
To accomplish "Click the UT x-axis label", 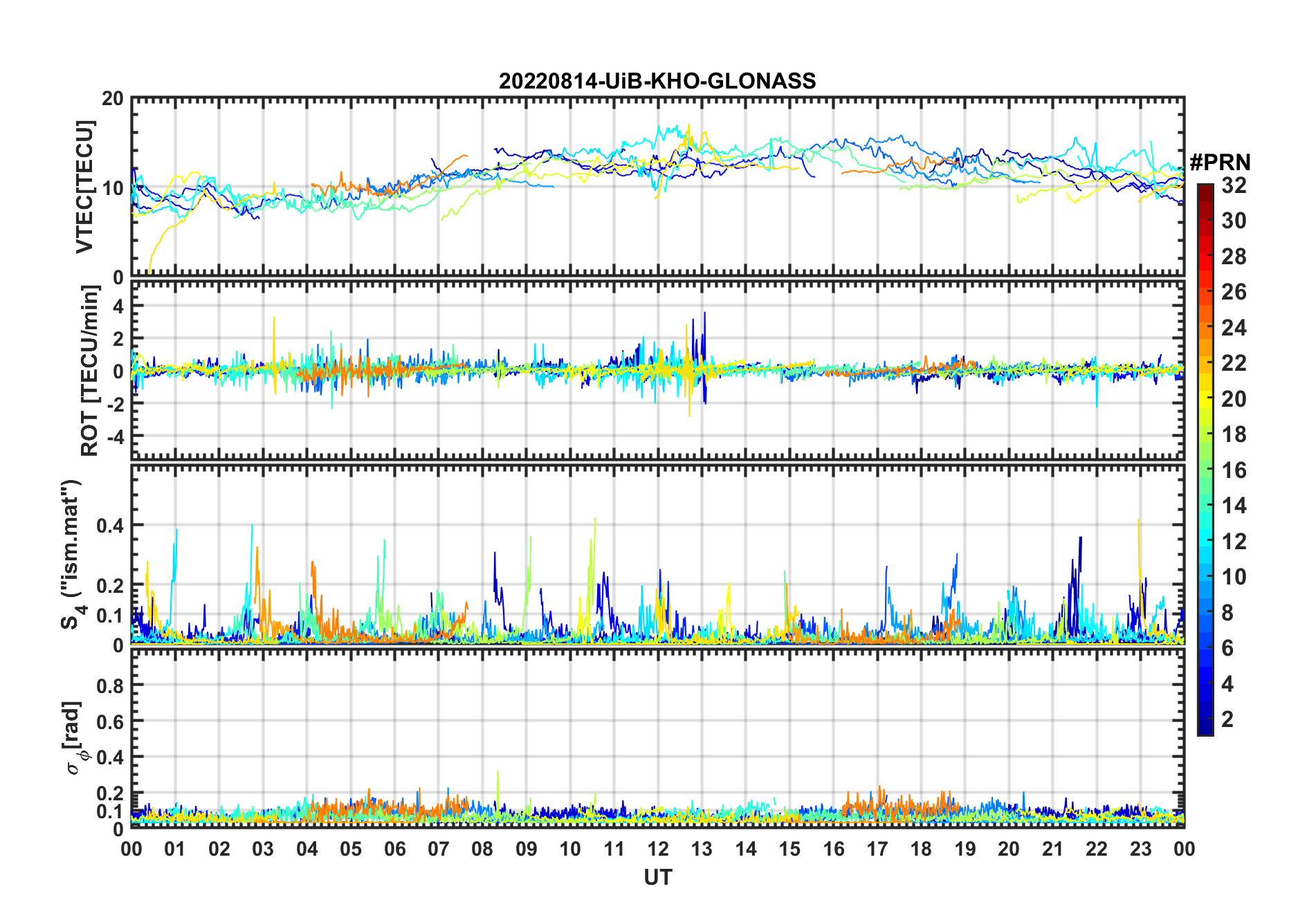I will point(657,877).
